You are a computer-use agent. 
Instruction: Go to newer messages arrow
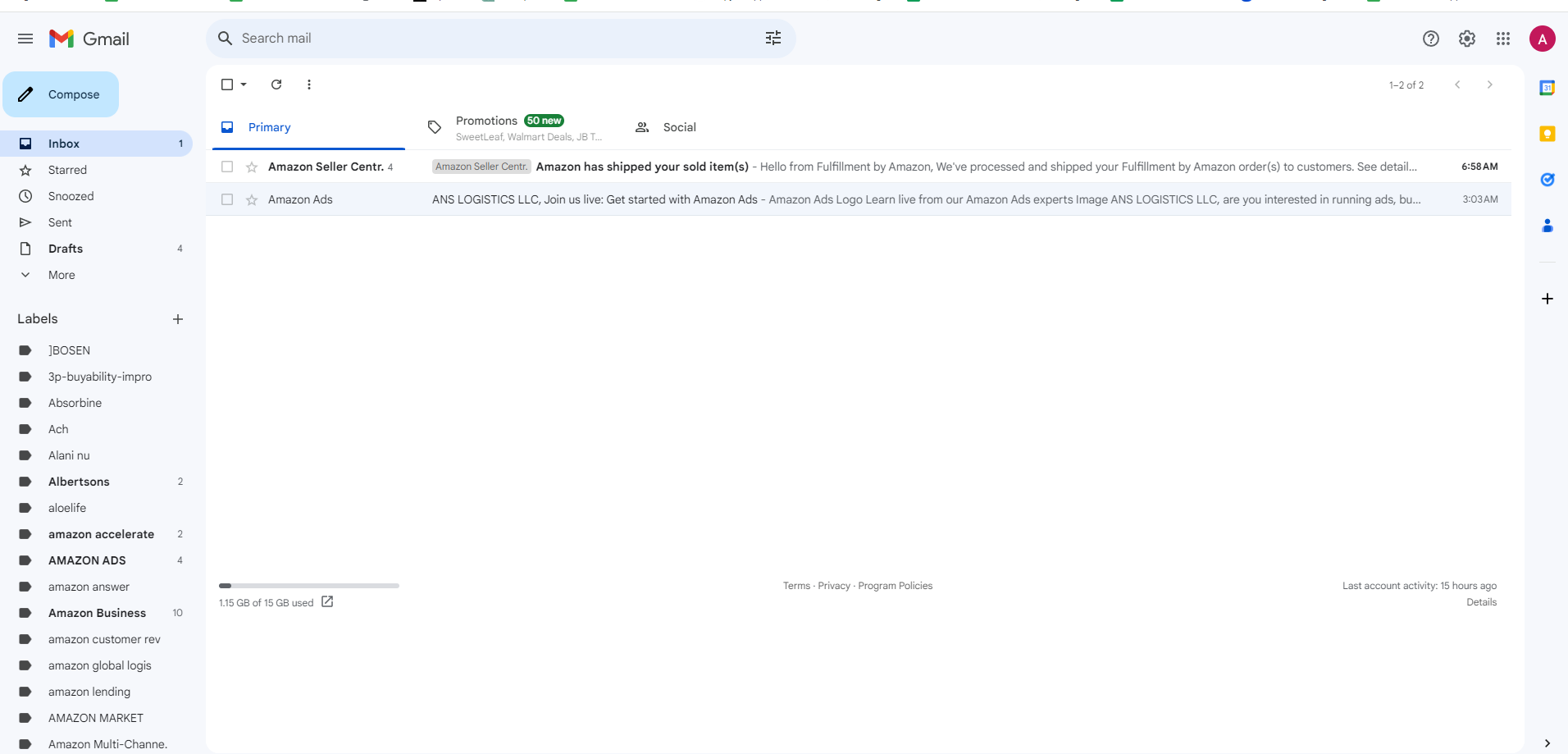(x=1457, y=85)
